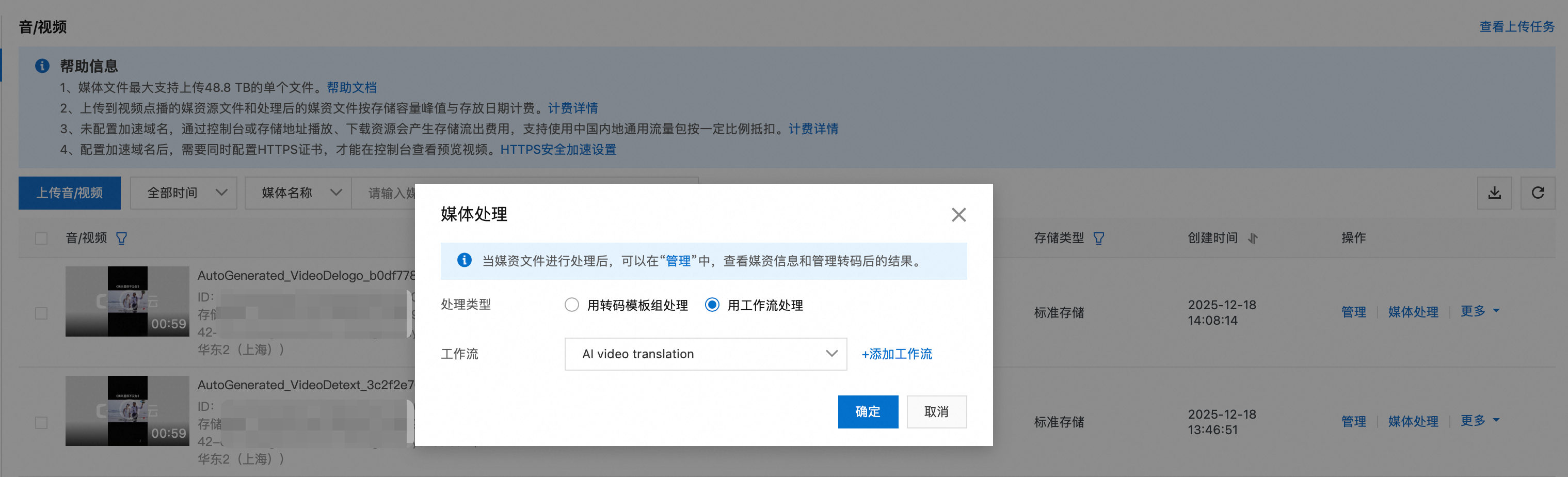This screenshot has width=1568, height=477.
Task: Open the 帮助文档 link
Action: tap(352, 88)
